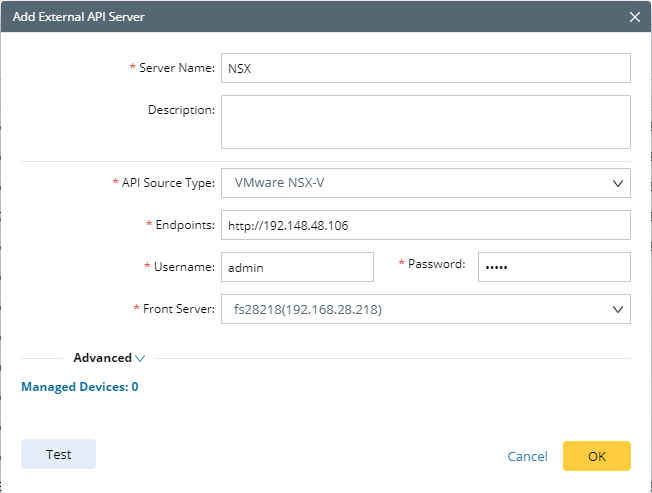Click the Password input field
Image resolution: width=652 pixels, height=493 pixels.
coord(553,267)
